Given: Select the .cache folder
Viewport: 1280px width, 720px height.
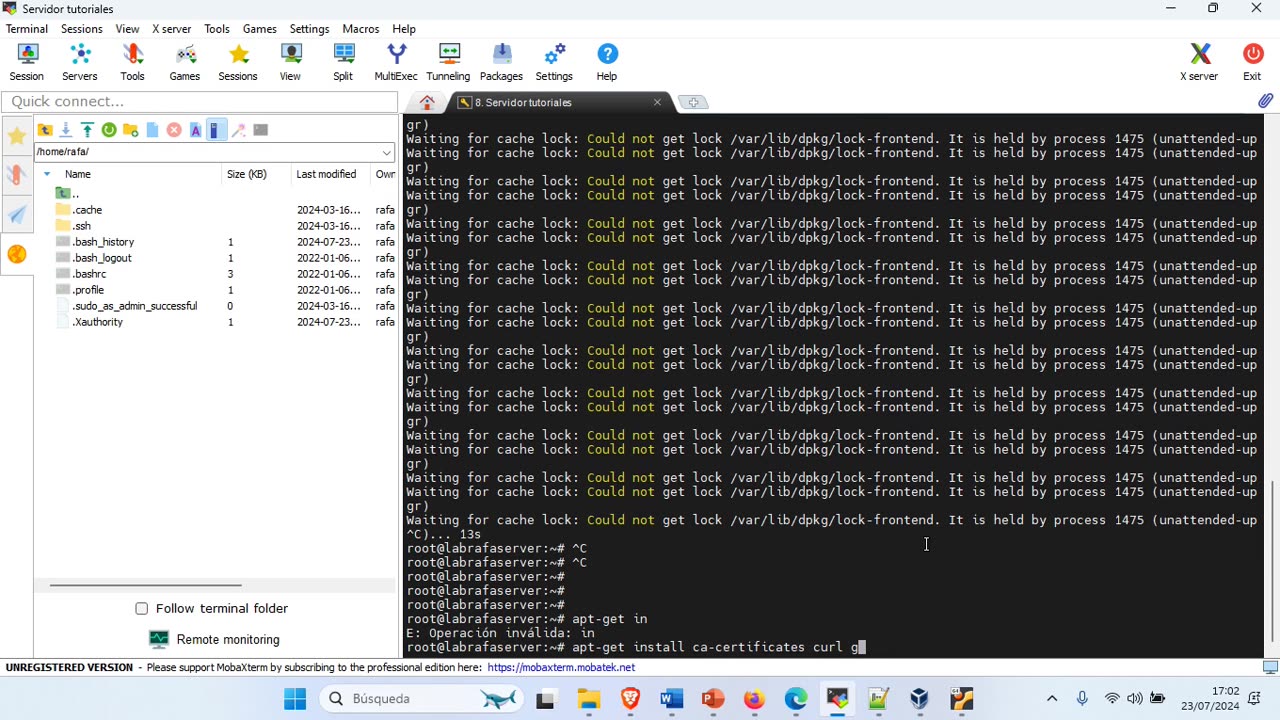Looking at the screenshot, I should point(88,210).
